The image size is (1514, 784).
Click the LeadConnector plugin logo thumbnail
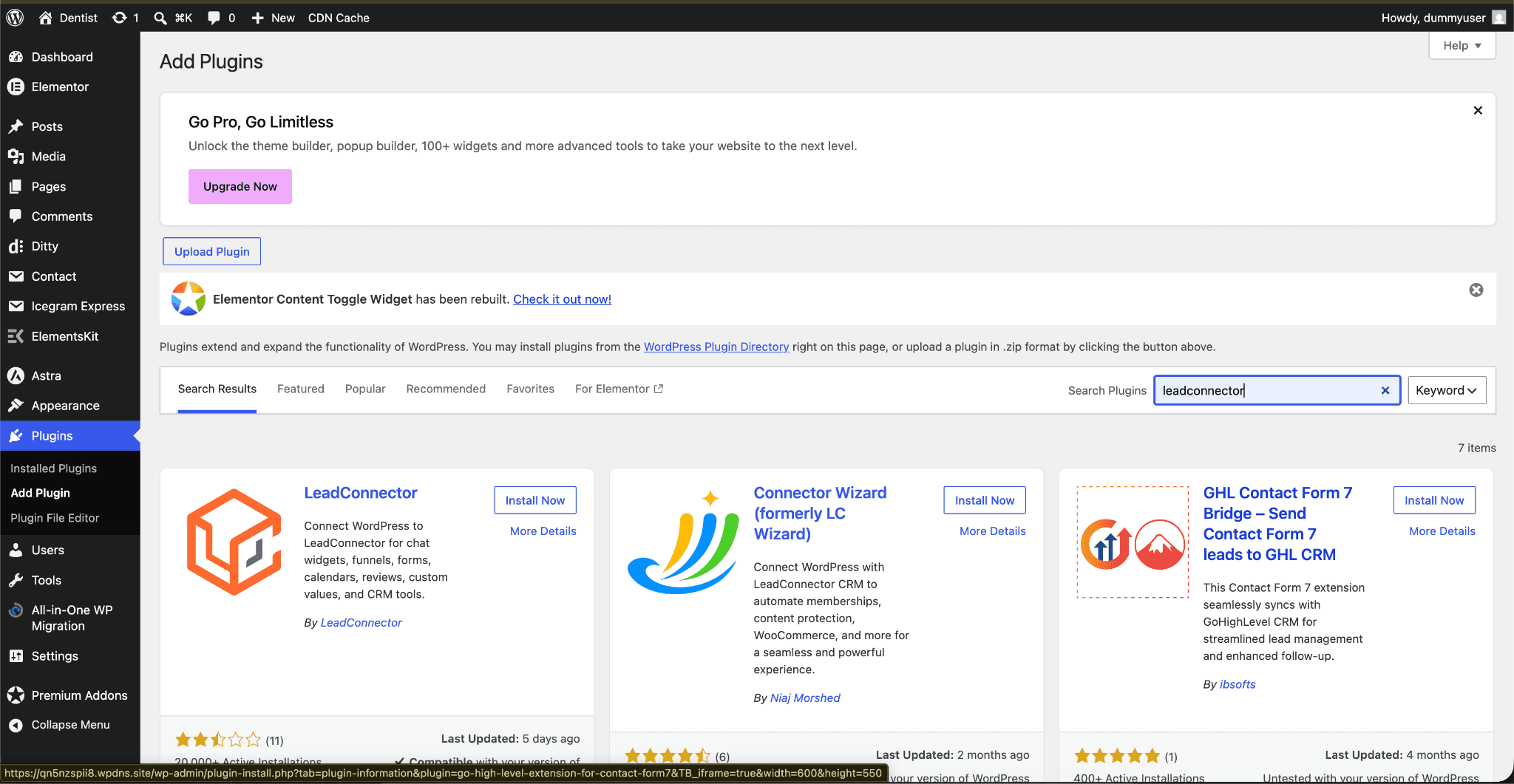coord(234,542)
